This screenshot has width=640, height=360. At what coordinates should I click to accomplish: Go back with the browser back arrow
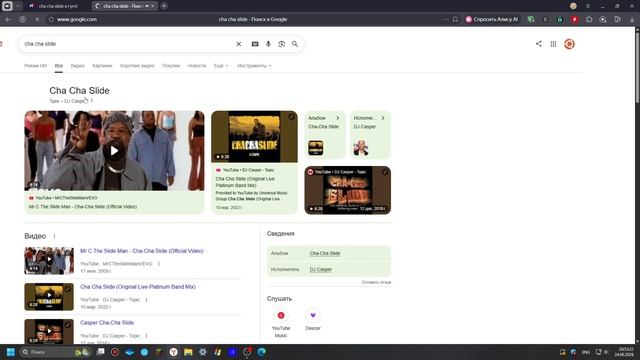8,19
